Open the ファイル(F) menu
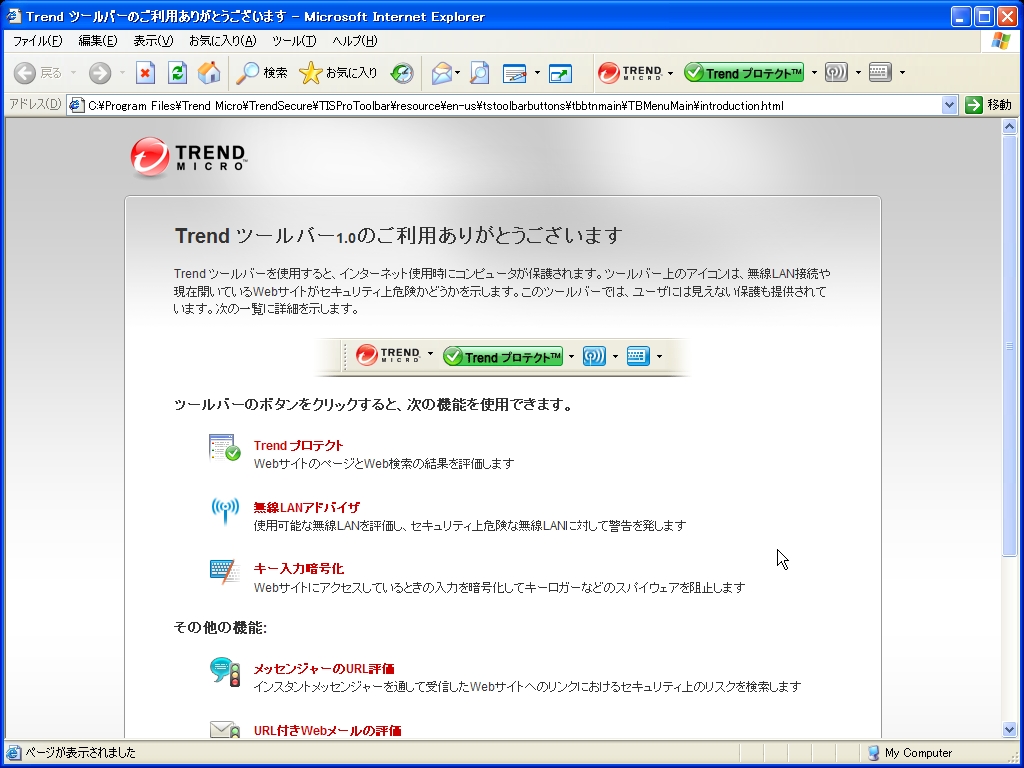This screenshot has height=768, width=1024. coord(38,41)
